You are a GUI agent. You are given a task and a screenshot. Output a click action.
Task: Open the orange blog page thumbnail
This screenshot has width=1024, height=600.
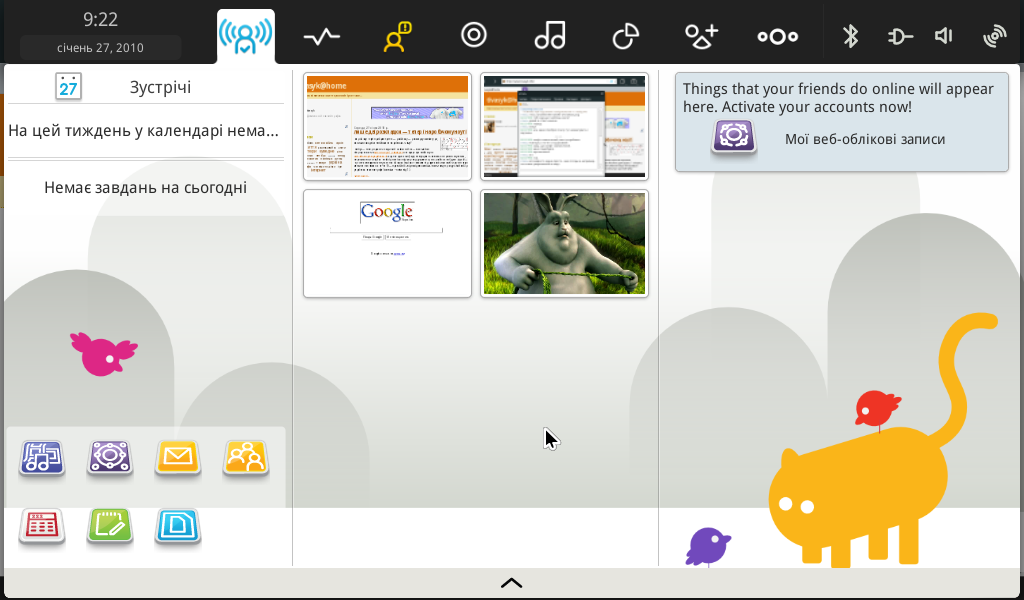[387, 127]
